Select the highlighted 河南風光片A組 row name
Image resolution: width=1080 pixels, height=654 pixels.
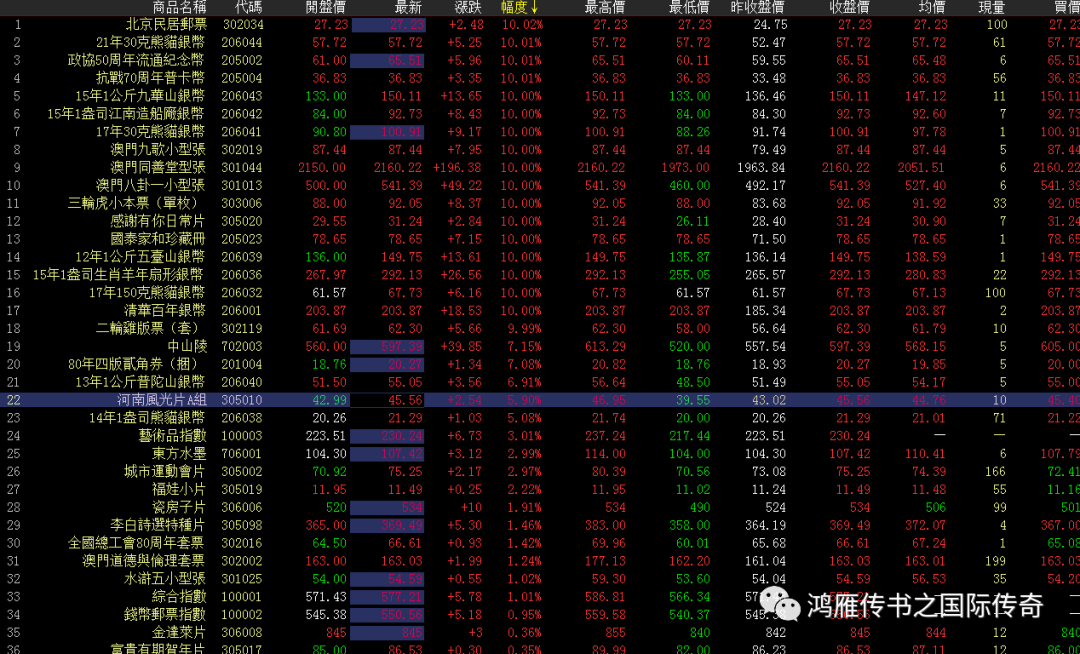click(161, 400)
